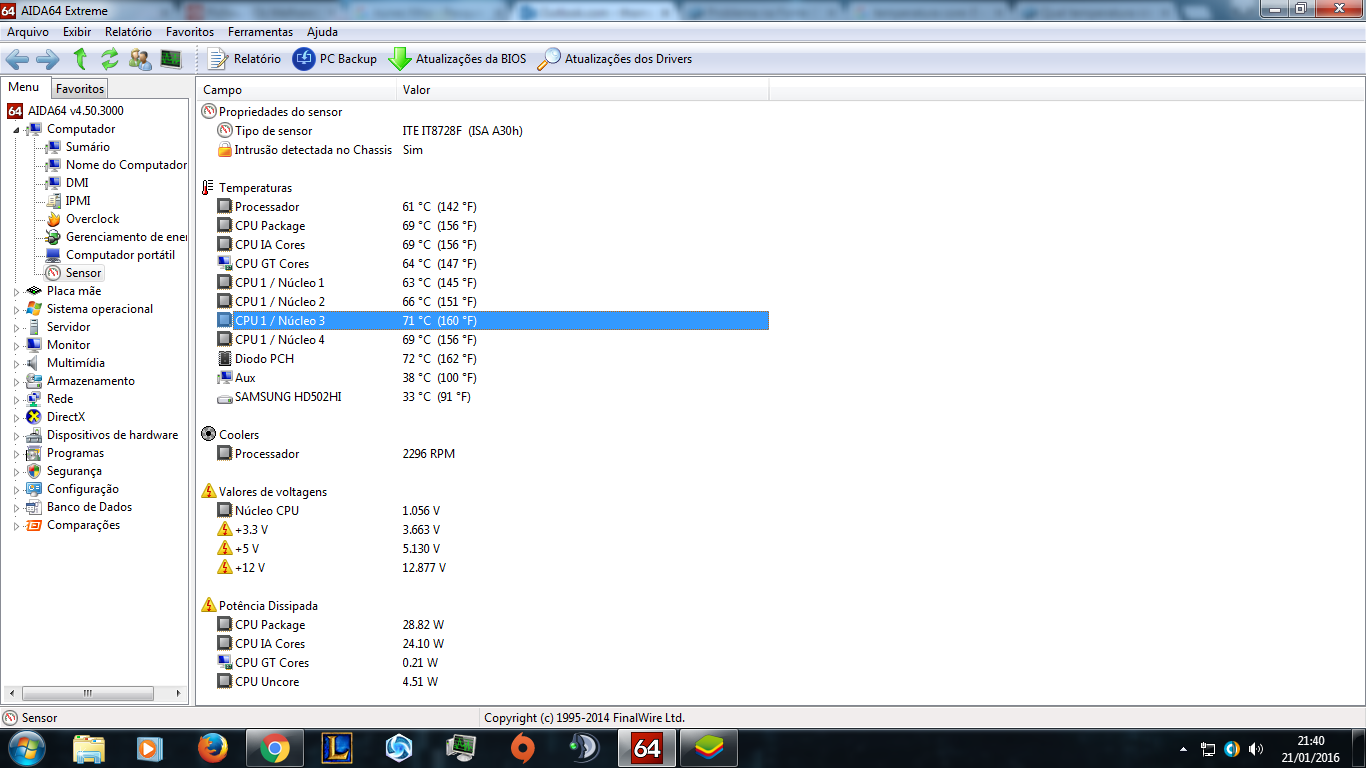This screenshot has height=768, width=1366.
Task: Expand the DirectX tree node
Action: (x=16, y=417)
